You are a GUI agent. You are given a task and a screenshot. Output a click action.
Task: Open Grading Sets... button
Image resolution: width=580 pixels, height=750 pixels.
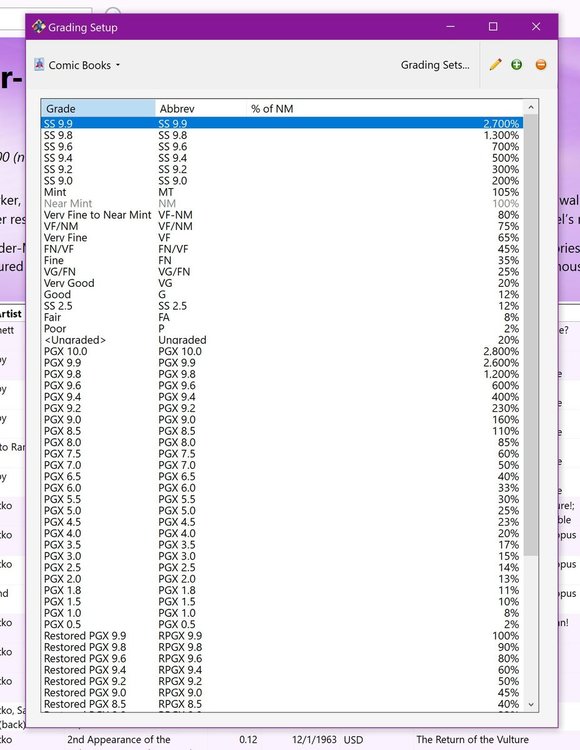pos(435,65)
